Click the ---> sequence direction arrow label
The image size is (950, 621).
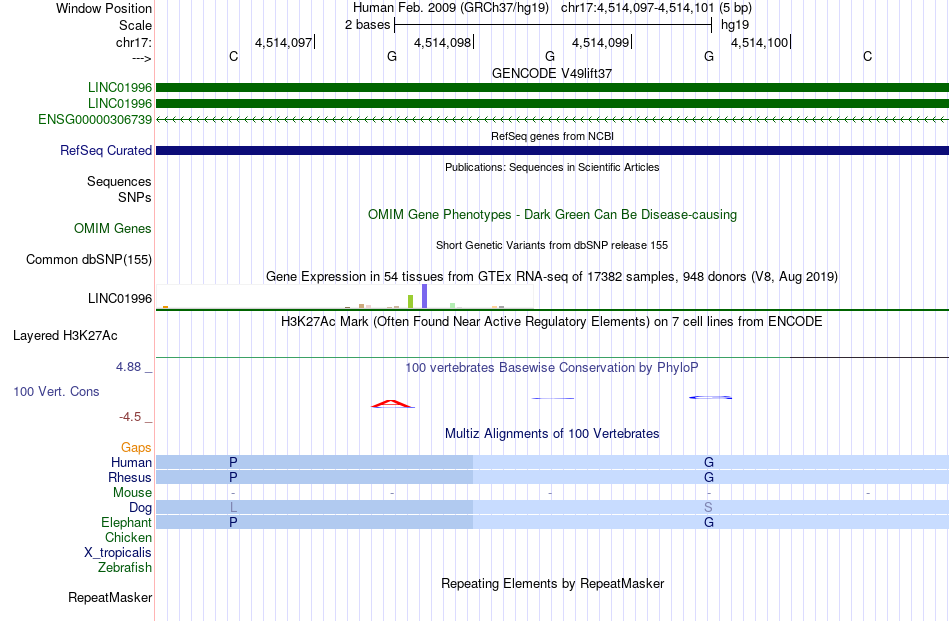click(x=141, y=58)
